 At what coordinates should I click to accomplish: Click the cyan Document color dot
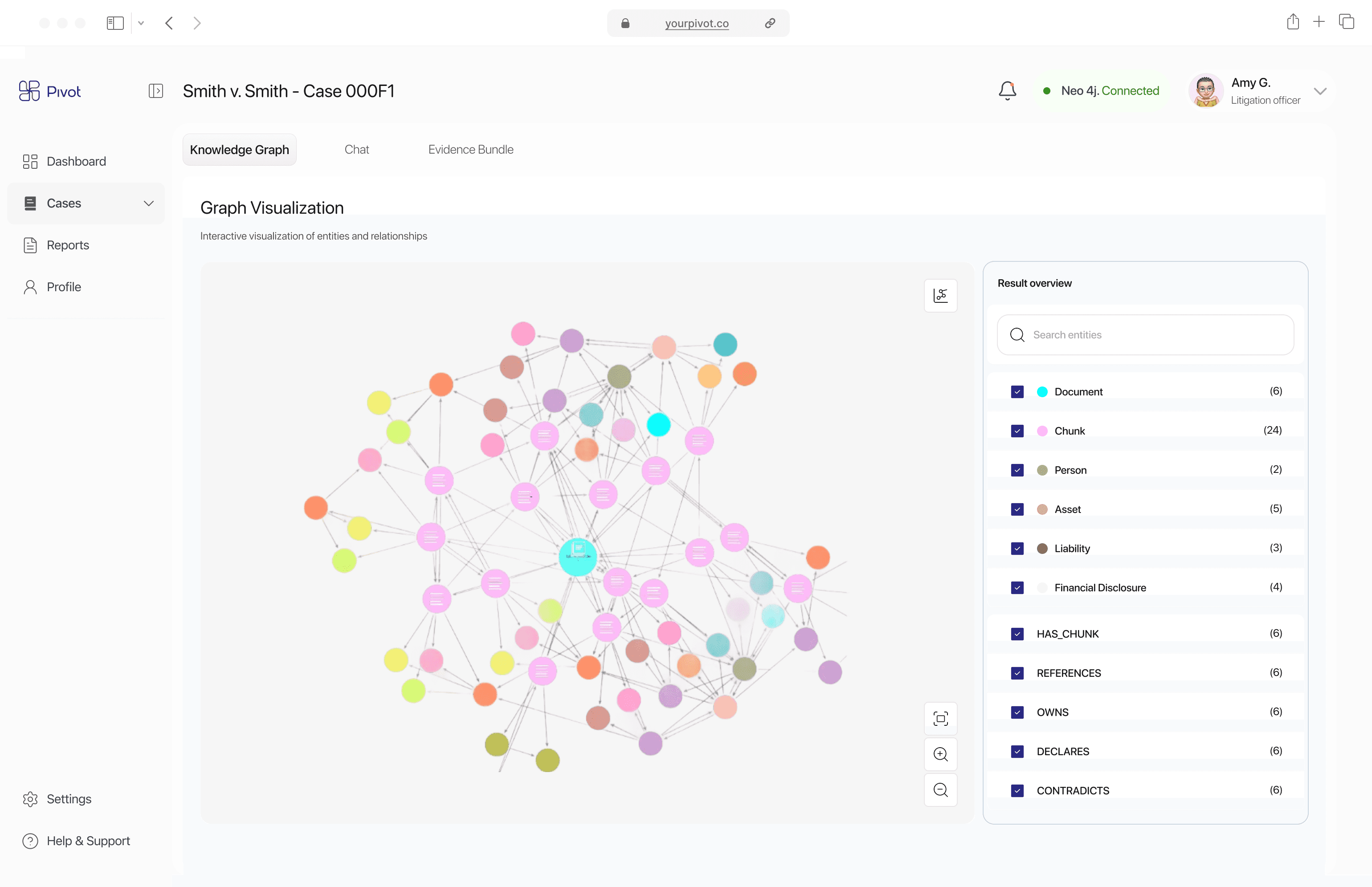[1042, 392]
